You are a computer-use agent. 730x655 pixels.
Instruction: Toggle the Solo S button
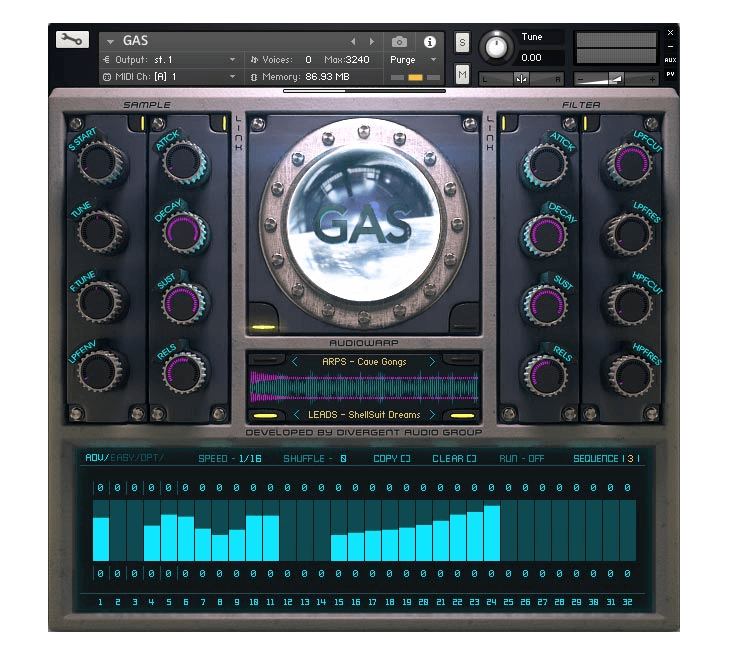pos(462,43)
